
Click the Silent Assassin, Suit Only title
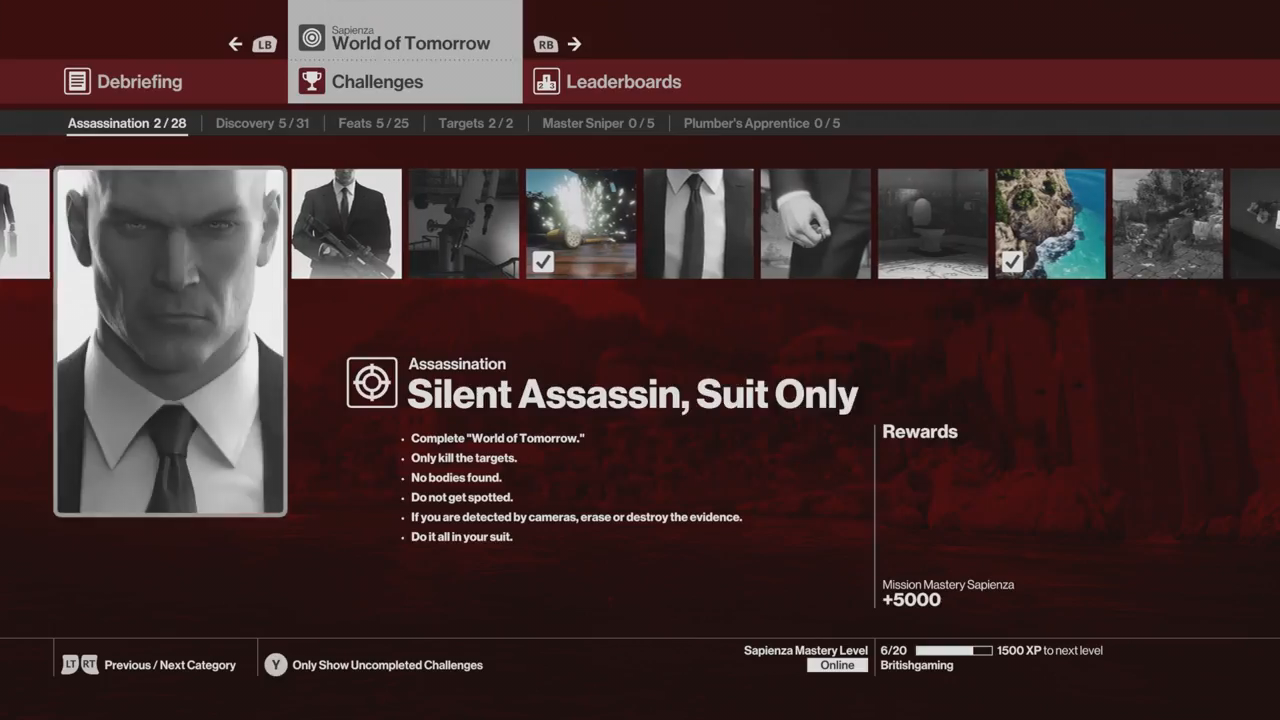point(632,394)
